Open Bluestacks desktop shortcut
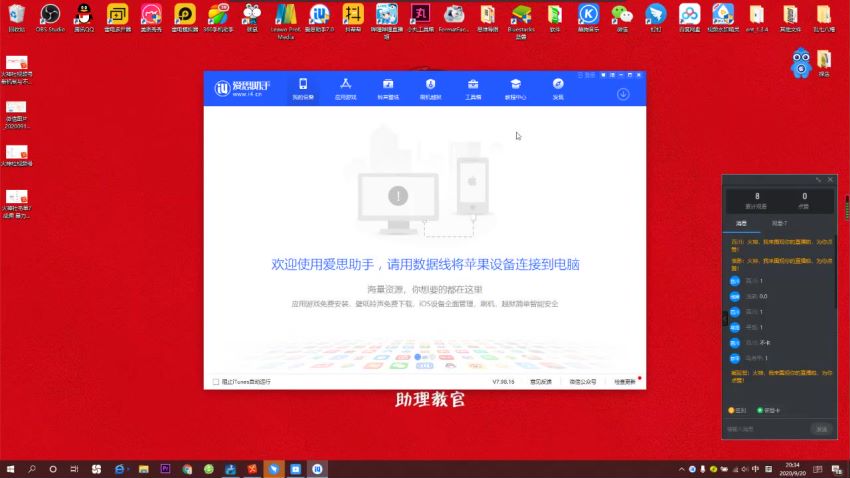This screenshot has height=478, width=850. 521,22
